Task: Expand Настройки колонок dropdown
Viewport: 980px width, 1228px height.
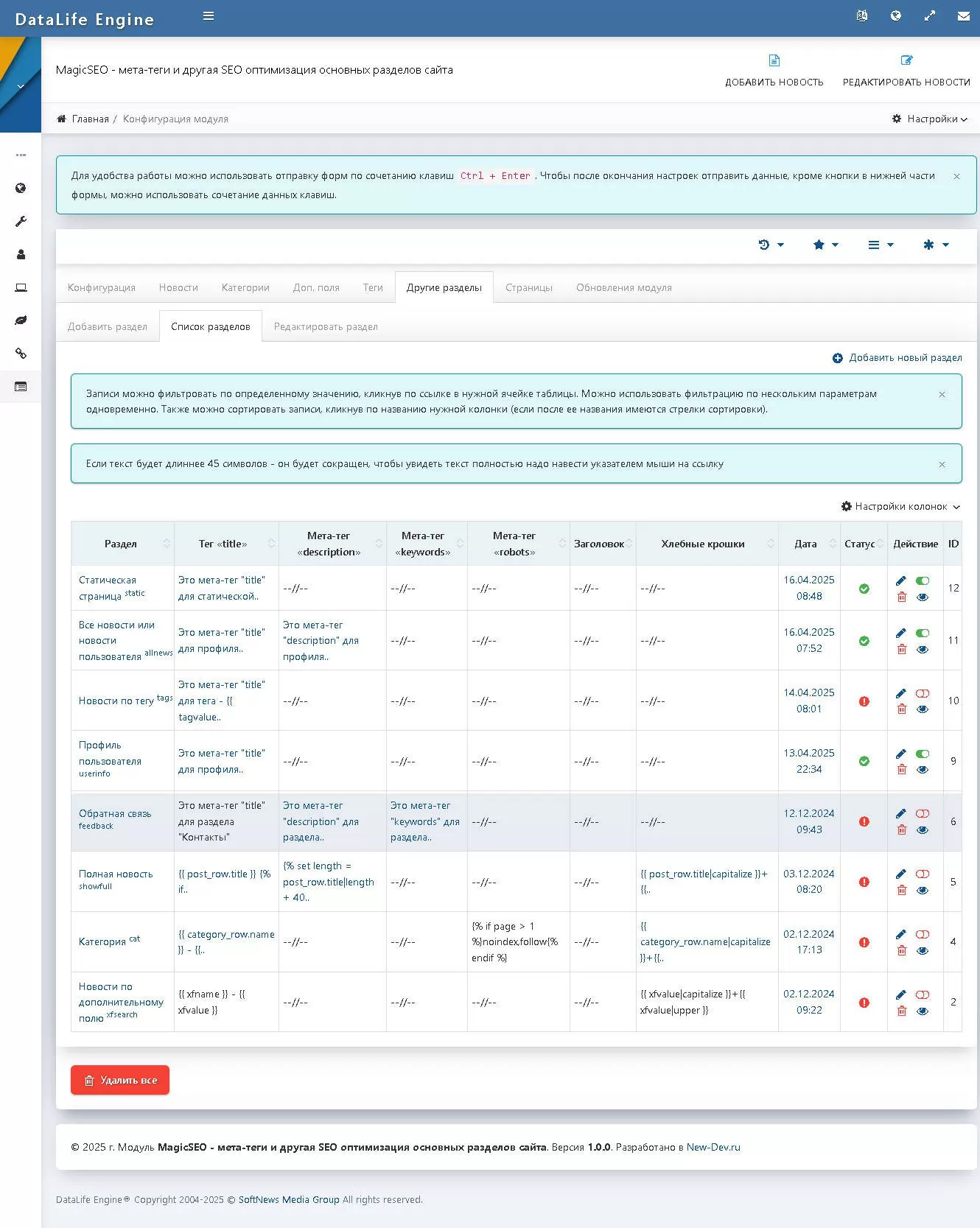Action: [900, 506]
